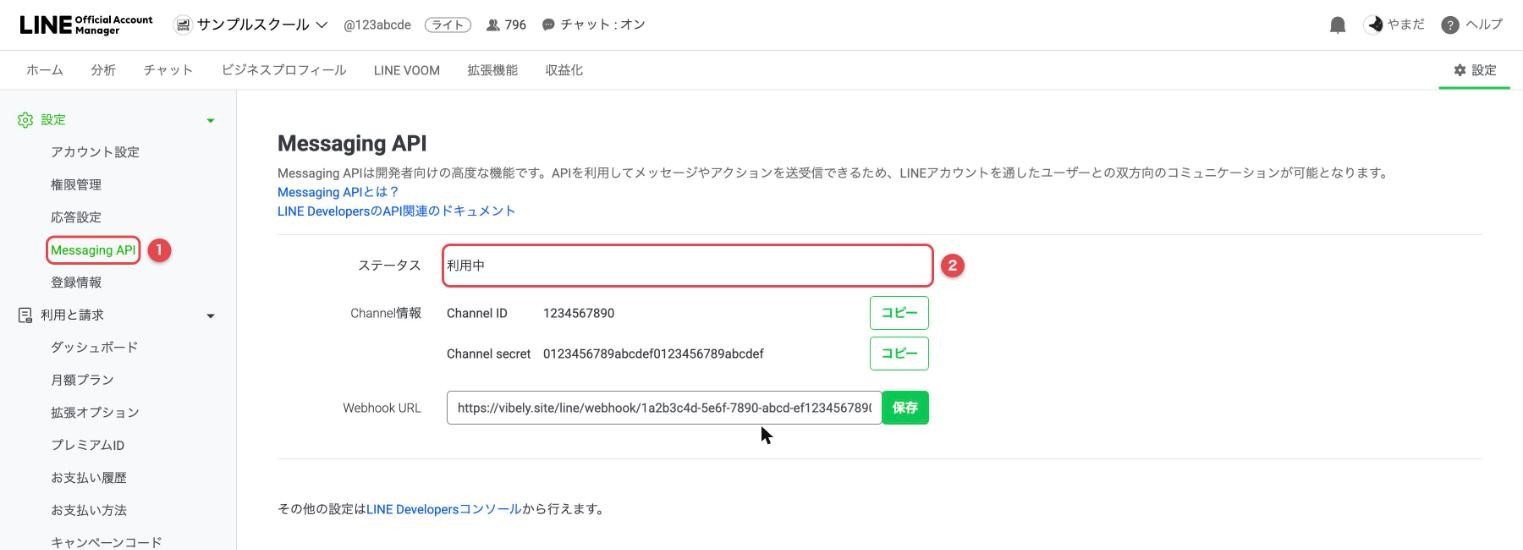Open 拡張オプション in the sidebar
1523x550 pixels.
pyautogui.click(x=95, y=412)
